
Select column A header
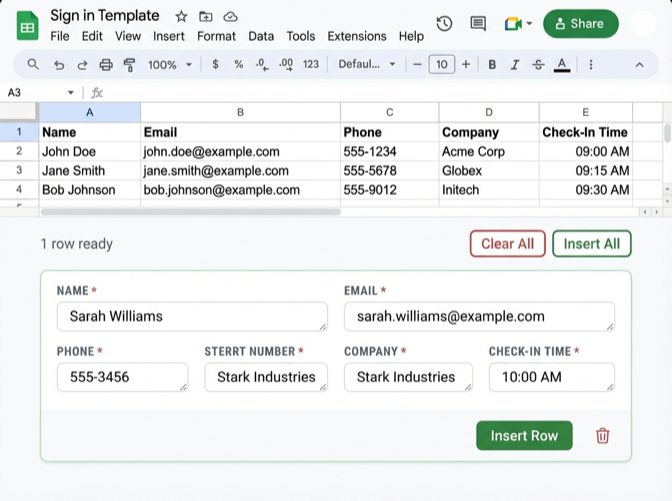[90, 112]
